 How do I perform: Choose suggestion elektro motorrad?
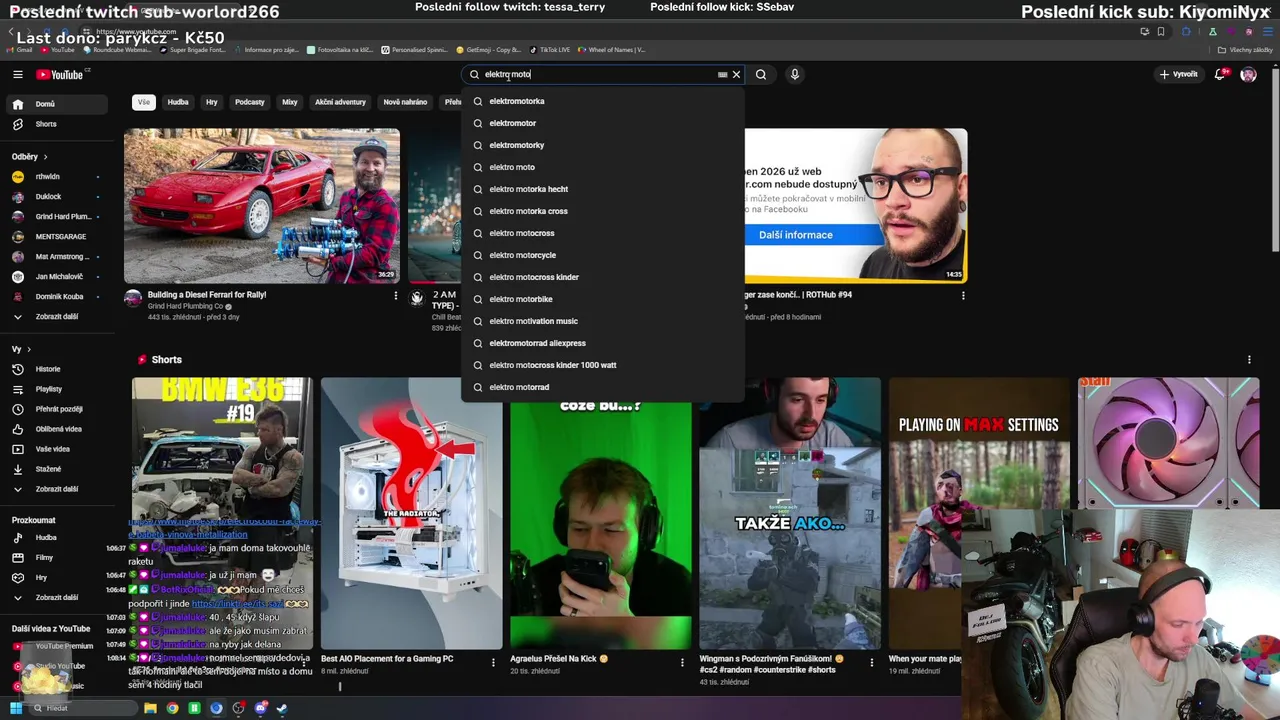(603, 387)
